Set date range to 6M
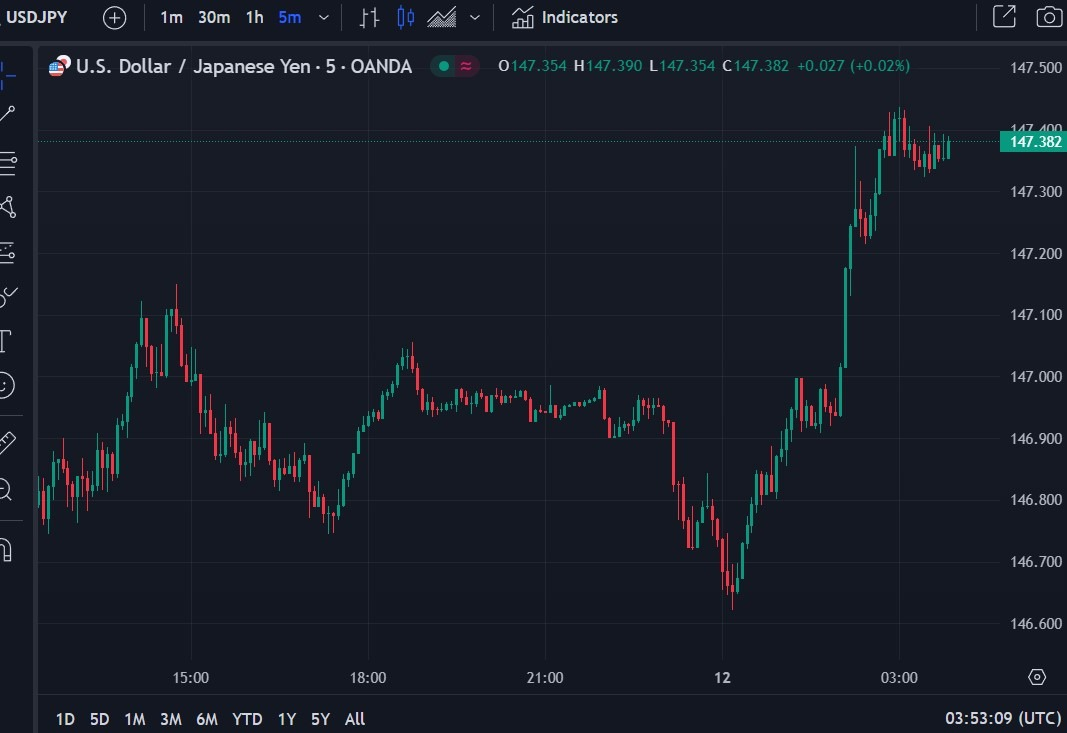The image size is (1067, 733). coord(207,719)
